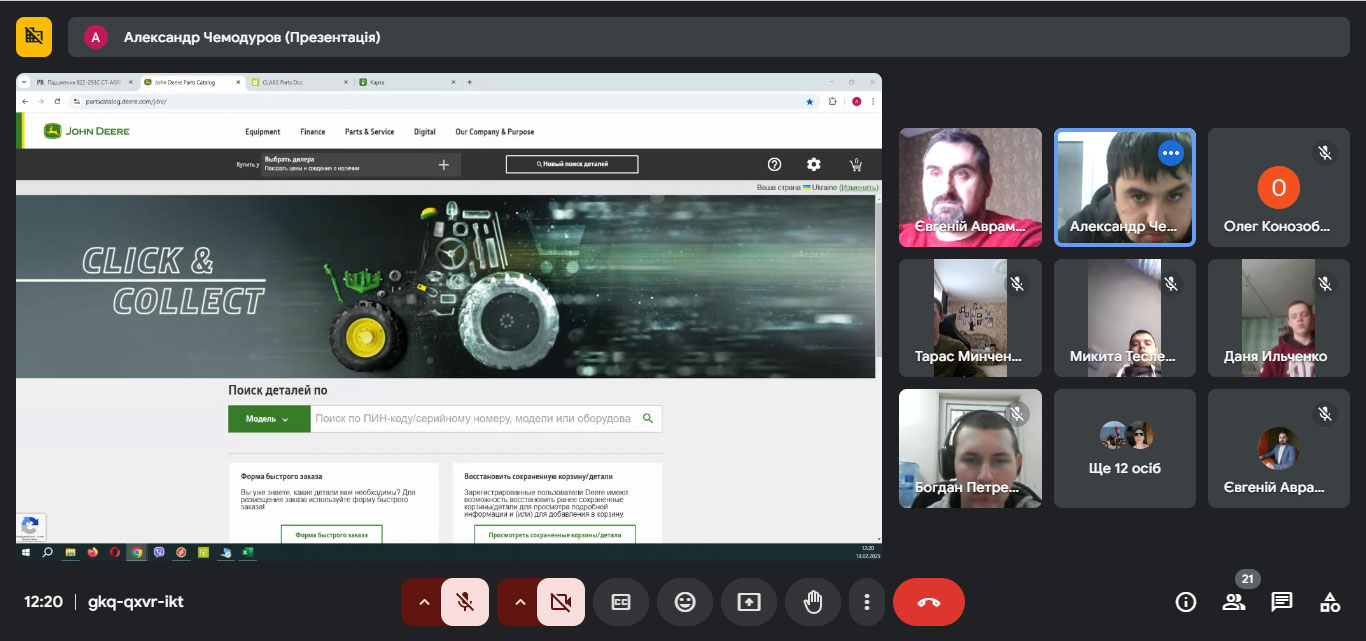Screen dimensions: 1366x641
Task: Click the meeting code gkq-qxvr-ikt
Action: click(136, 602)
